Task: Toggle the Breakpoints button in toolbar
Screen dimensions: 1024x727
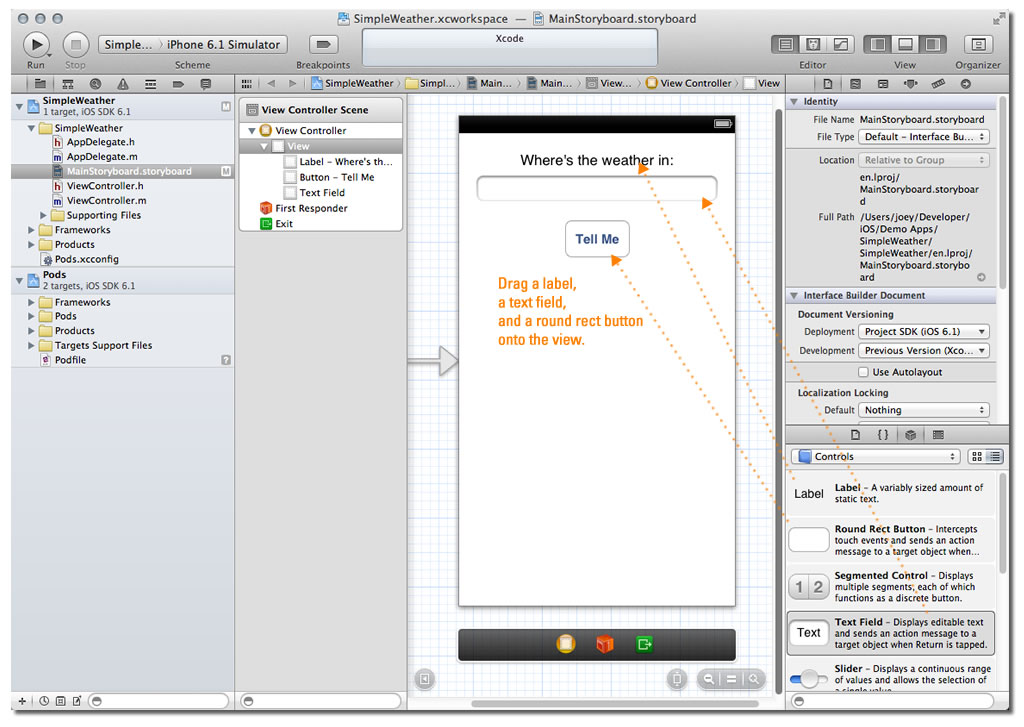Action: click(x=323, y=44)
